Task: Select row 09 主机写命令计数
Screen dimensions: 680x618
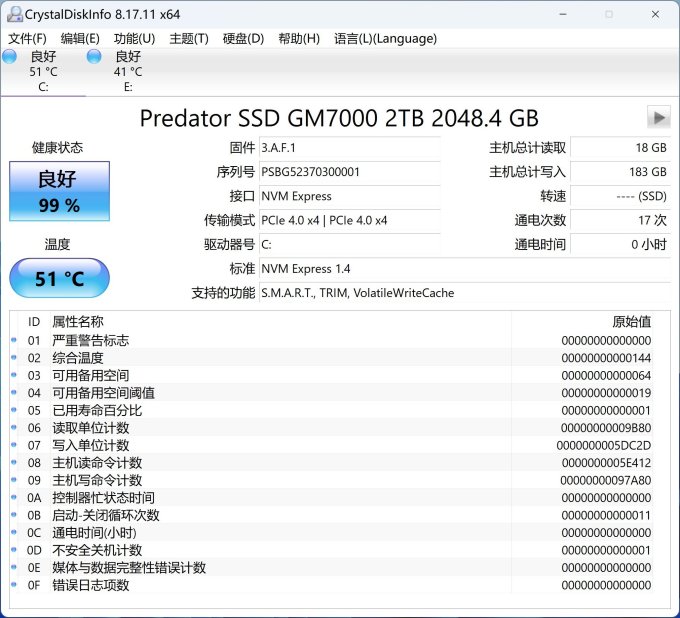Action: [x=332, y=480]
